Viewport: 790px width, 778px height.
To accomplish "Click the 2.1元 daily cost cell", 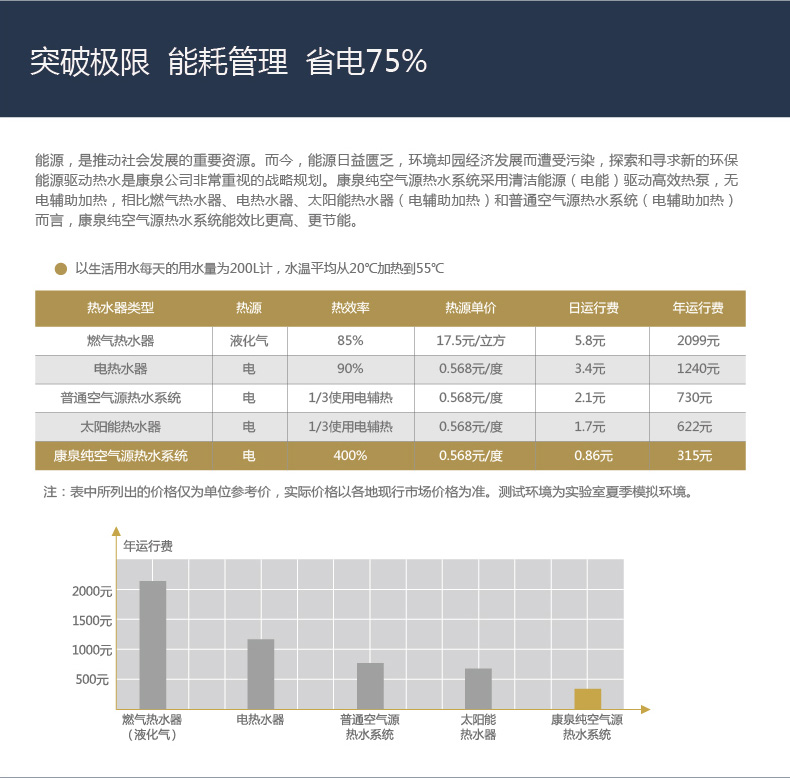I will 590,398.
